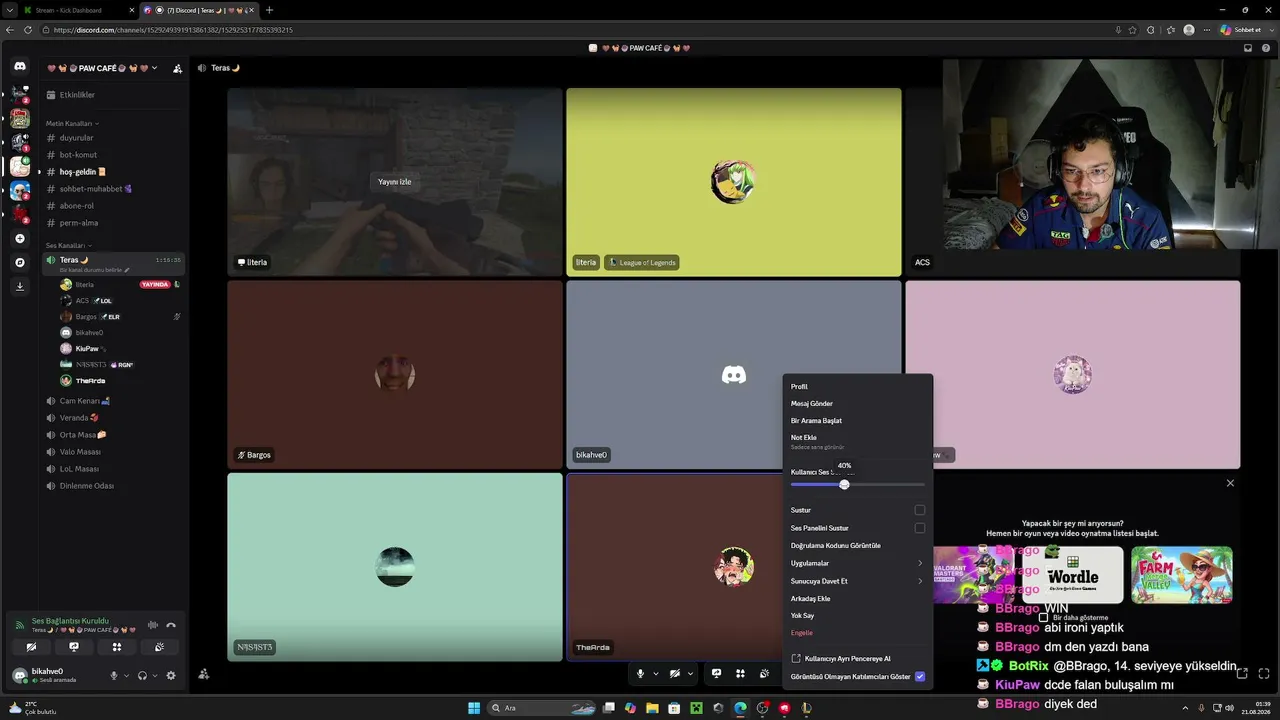Enter fullscreen for the voice call
The height and width of the screenshot is (720, 1280).
coord(1264,674)
